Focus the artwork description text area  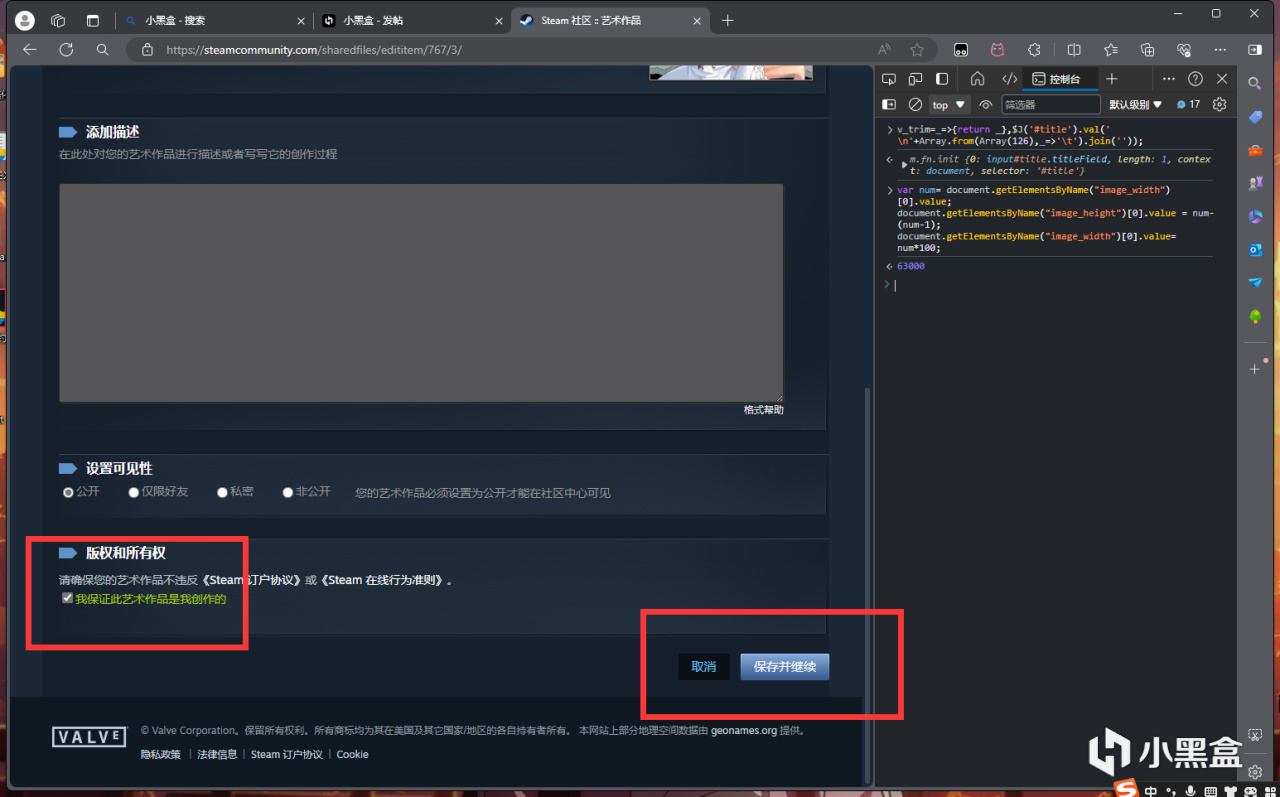pos(421,293)
